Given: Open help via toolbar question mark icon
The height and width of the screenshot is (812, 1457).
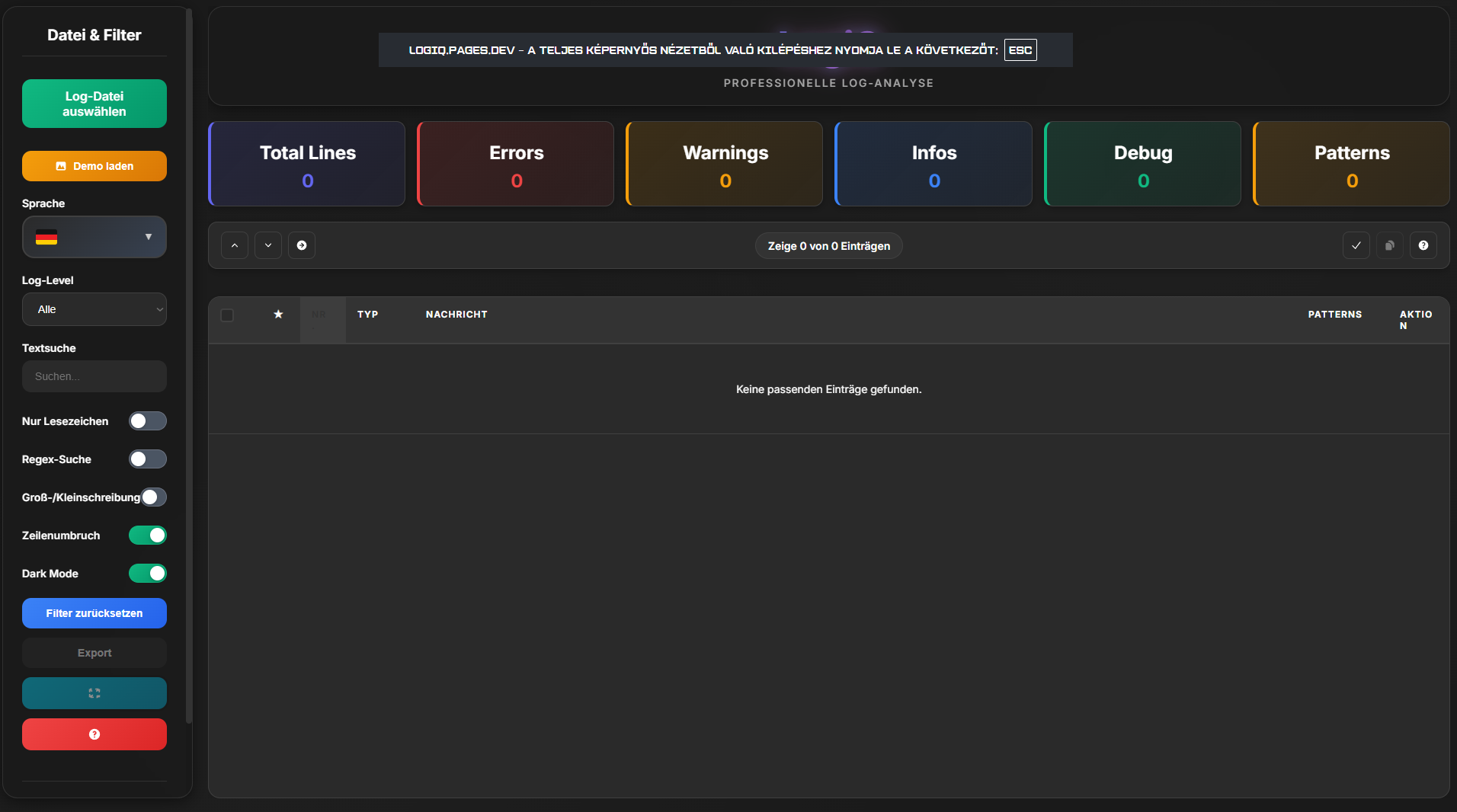Looking at the screenshot, I should pos(1423,245).
